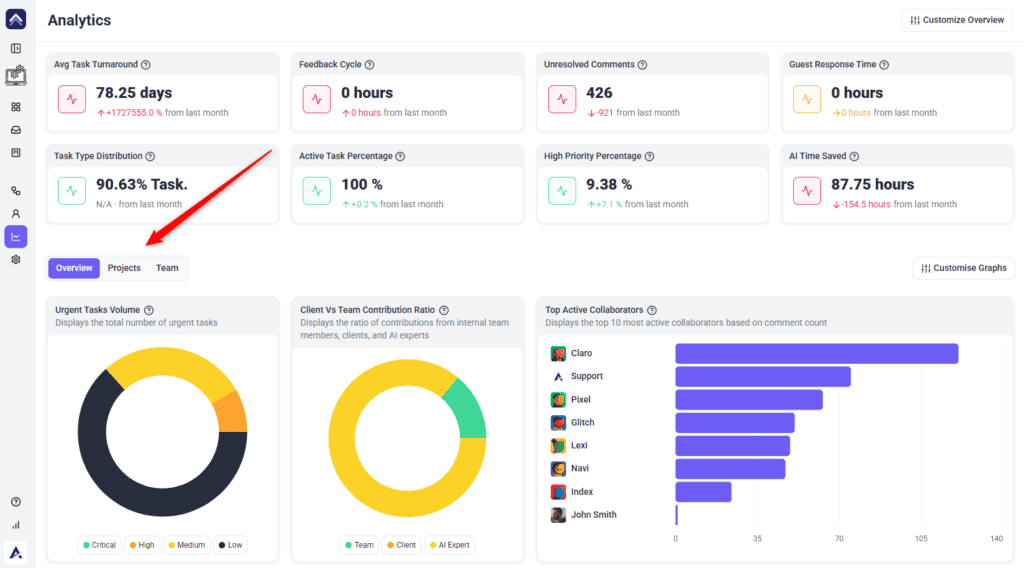Click the Support bar in collaborators chart
The height and width of the screenshot is (568, 1024).
pos(763,377)
